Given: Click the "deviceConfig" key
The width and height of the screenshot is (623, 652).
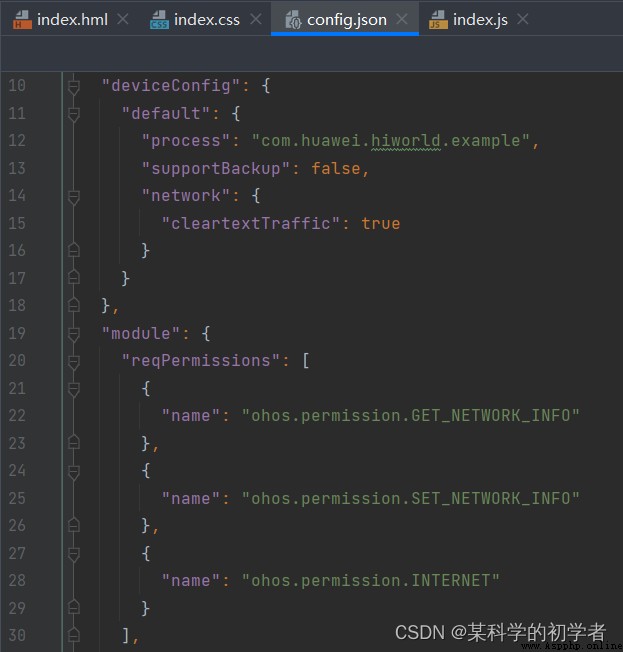Looking at the screenshot, I should (x=171, y=86).
